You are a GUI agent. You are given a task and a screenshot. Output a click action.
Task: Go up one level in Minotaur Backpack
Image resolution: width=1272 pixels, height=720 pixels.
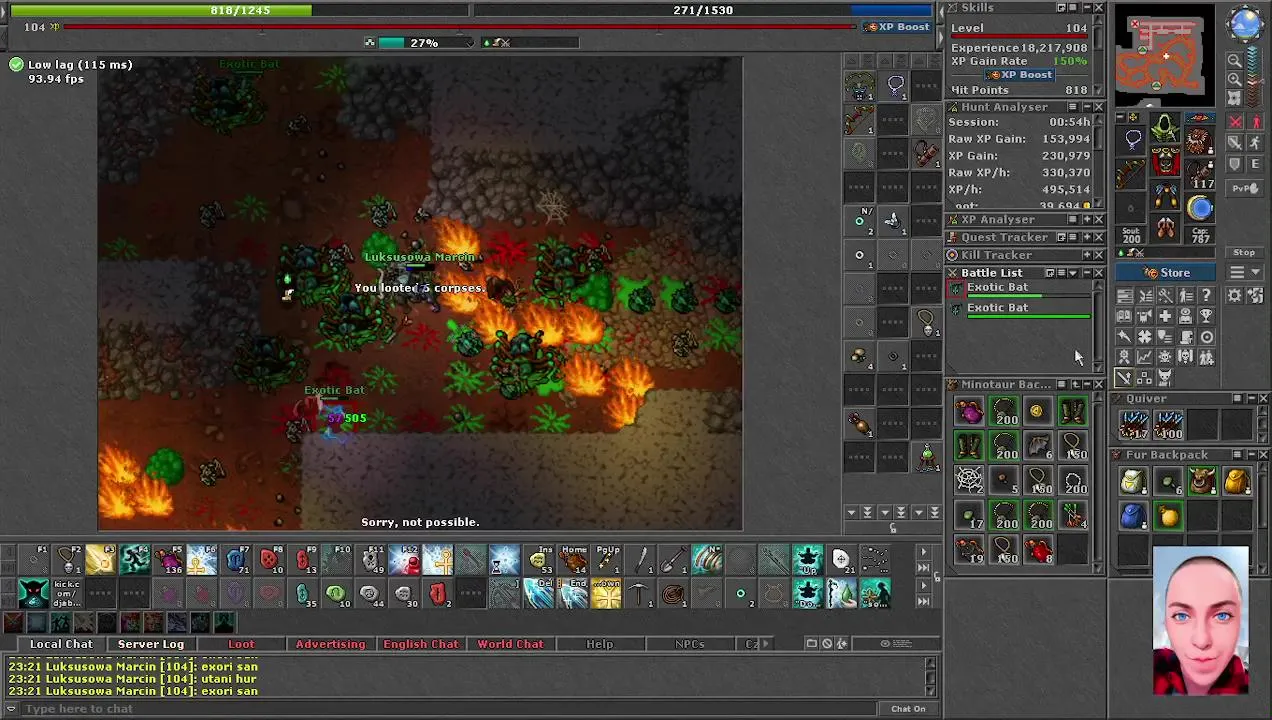pos(1076,384)
